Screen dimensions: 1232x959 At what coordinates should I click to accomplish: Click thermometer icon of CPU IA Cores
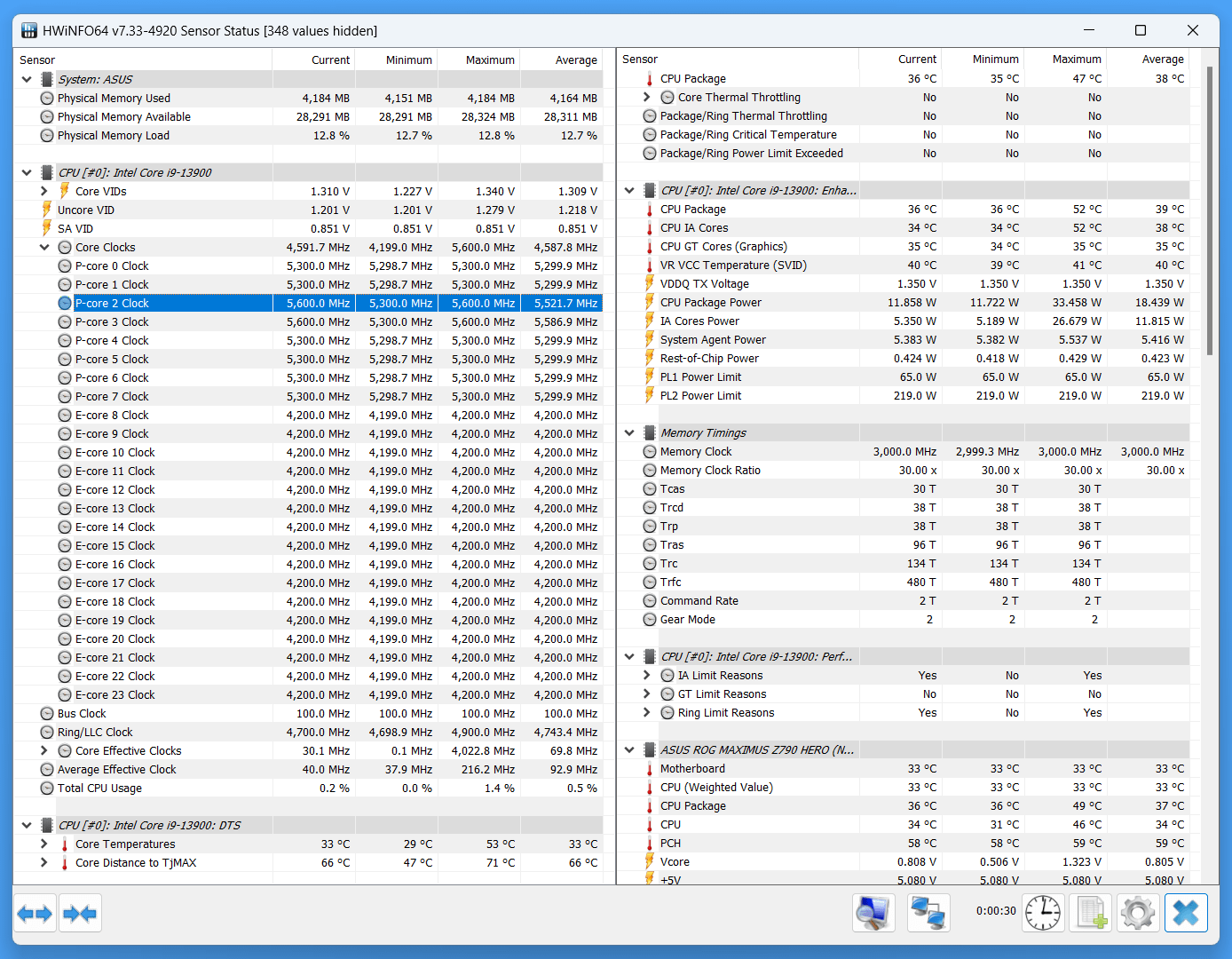pos(650,228)
